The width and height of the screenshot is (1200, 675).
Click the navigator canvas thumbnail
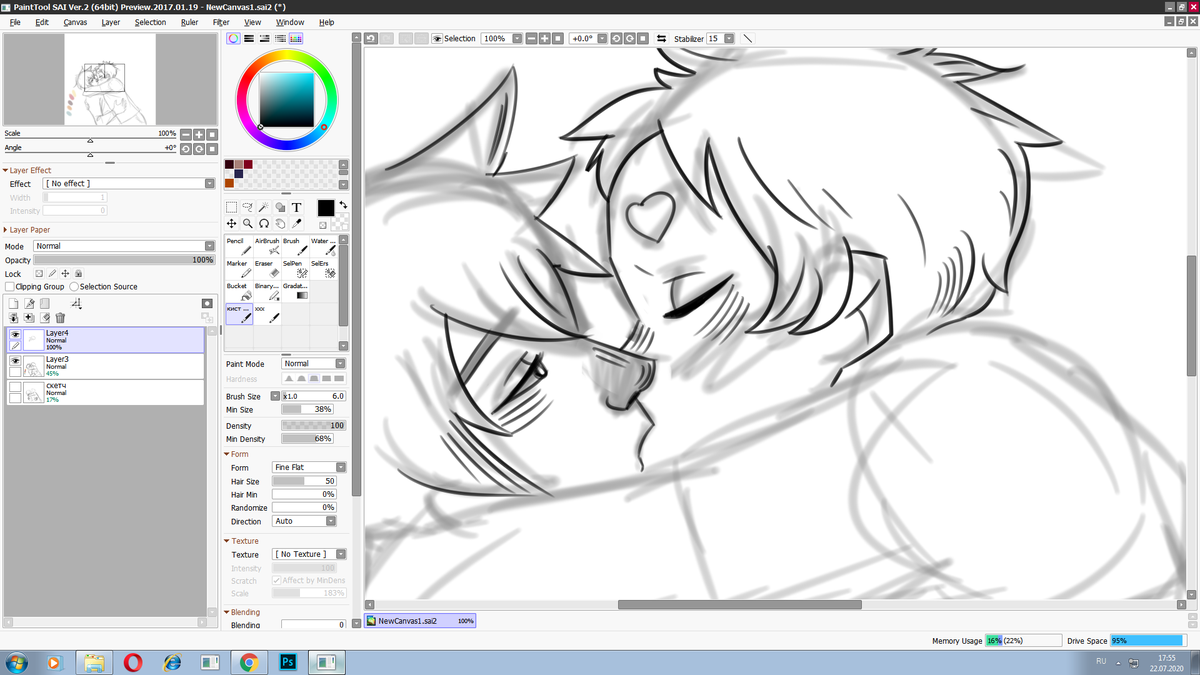pos(110,80)
